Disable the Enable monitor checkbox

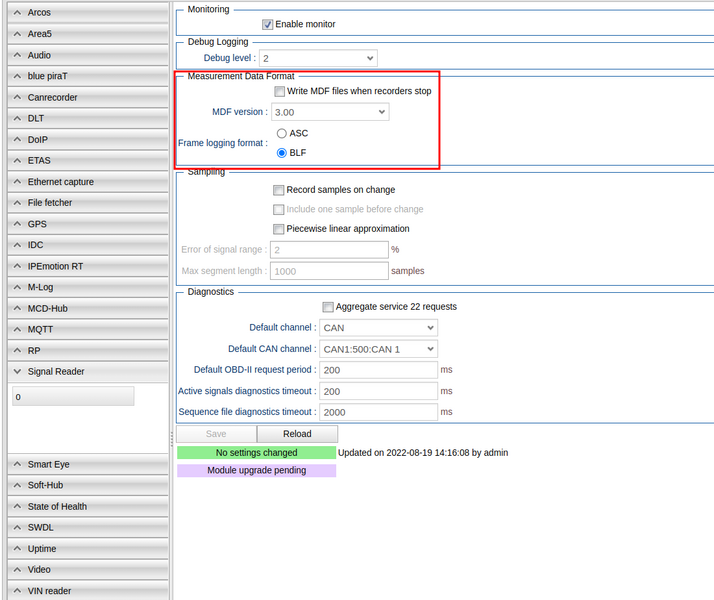coord(268,24)
